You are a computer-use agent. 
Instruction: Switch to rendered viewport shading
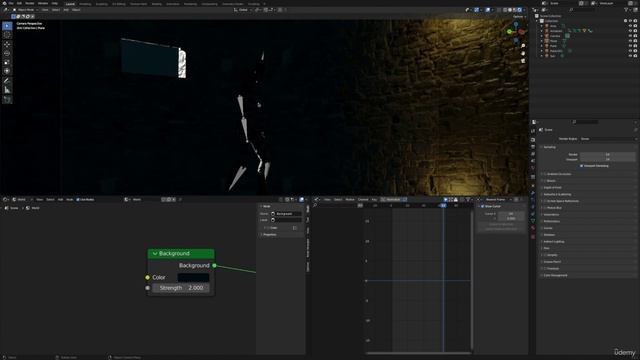519,10
